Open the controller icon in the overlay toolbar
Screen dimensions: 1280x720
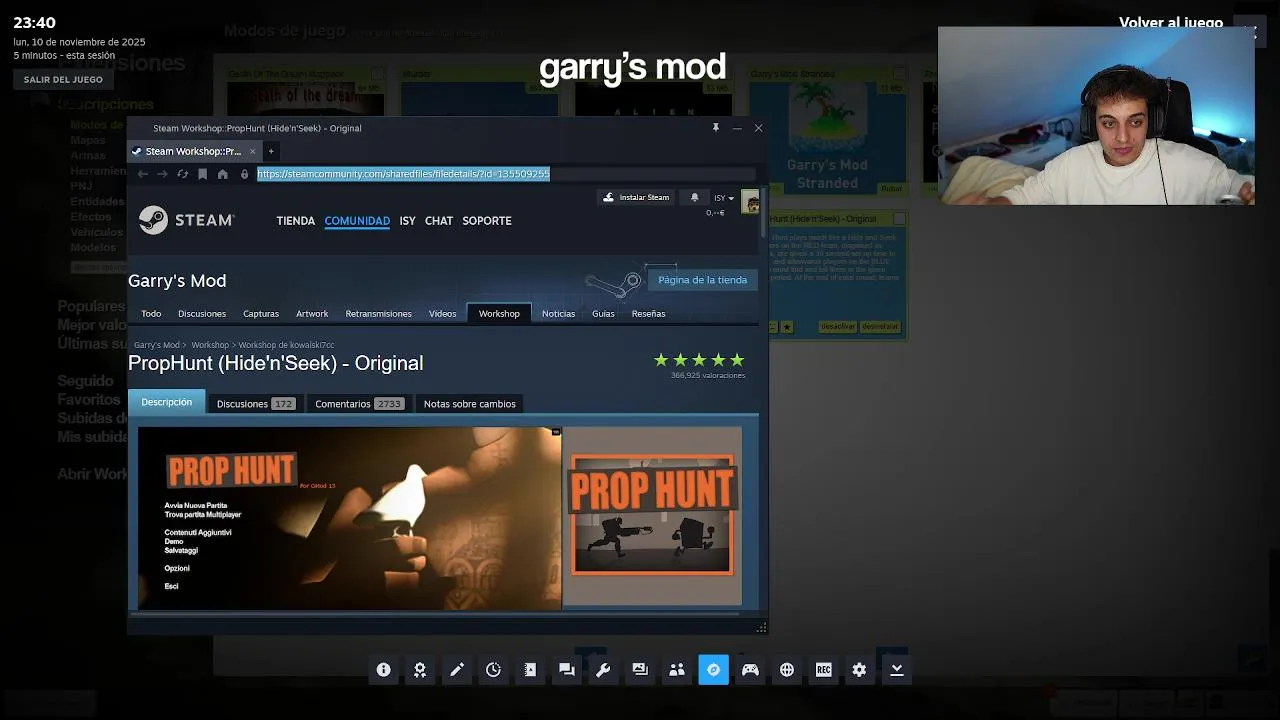750,670
